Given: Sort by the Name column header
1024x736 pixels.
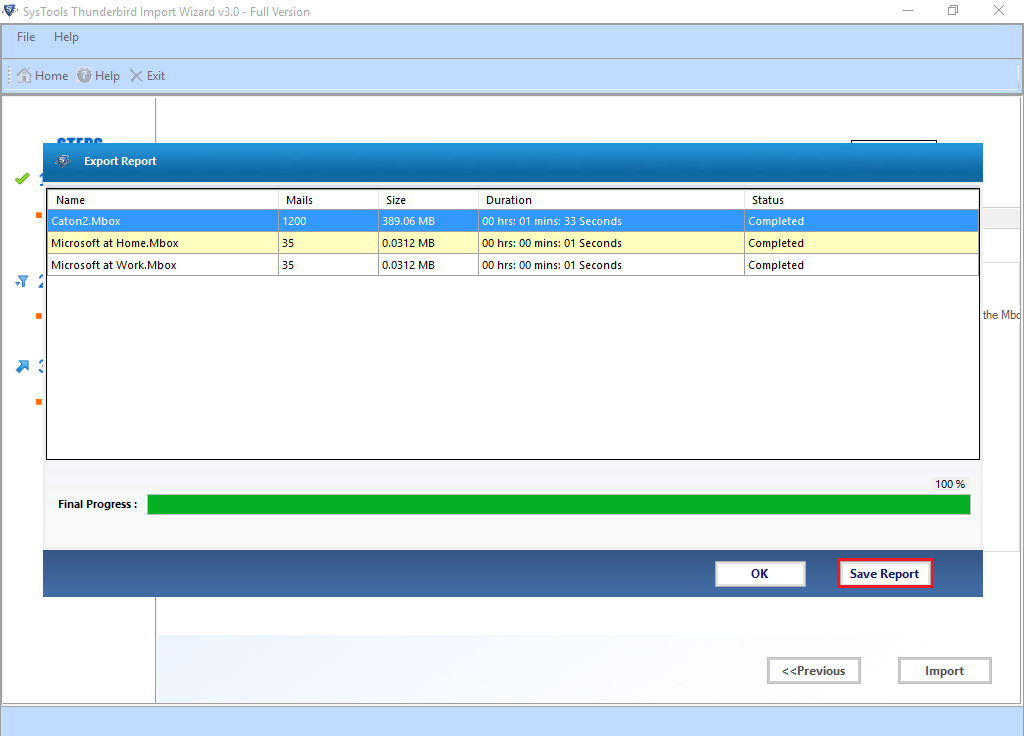Looking at the screenshot, I should [163, 200].
